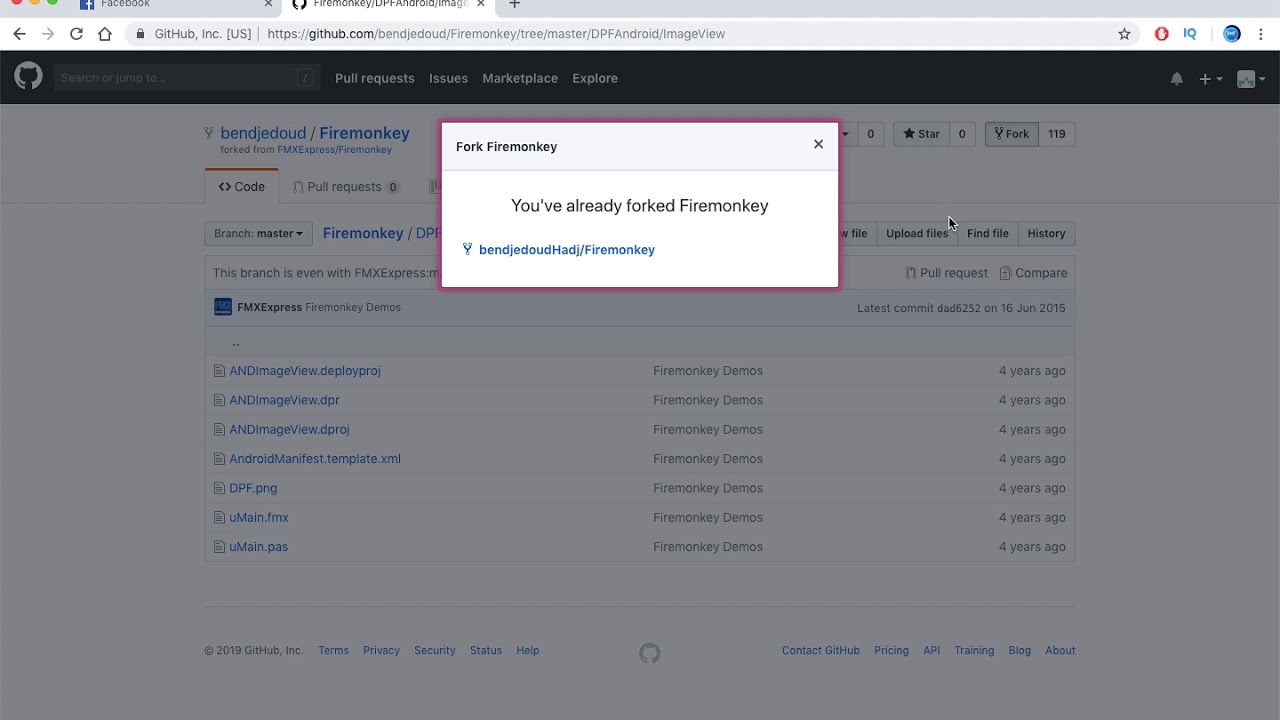Click the Find file button
1280x720 pixels.
point(987,233)
